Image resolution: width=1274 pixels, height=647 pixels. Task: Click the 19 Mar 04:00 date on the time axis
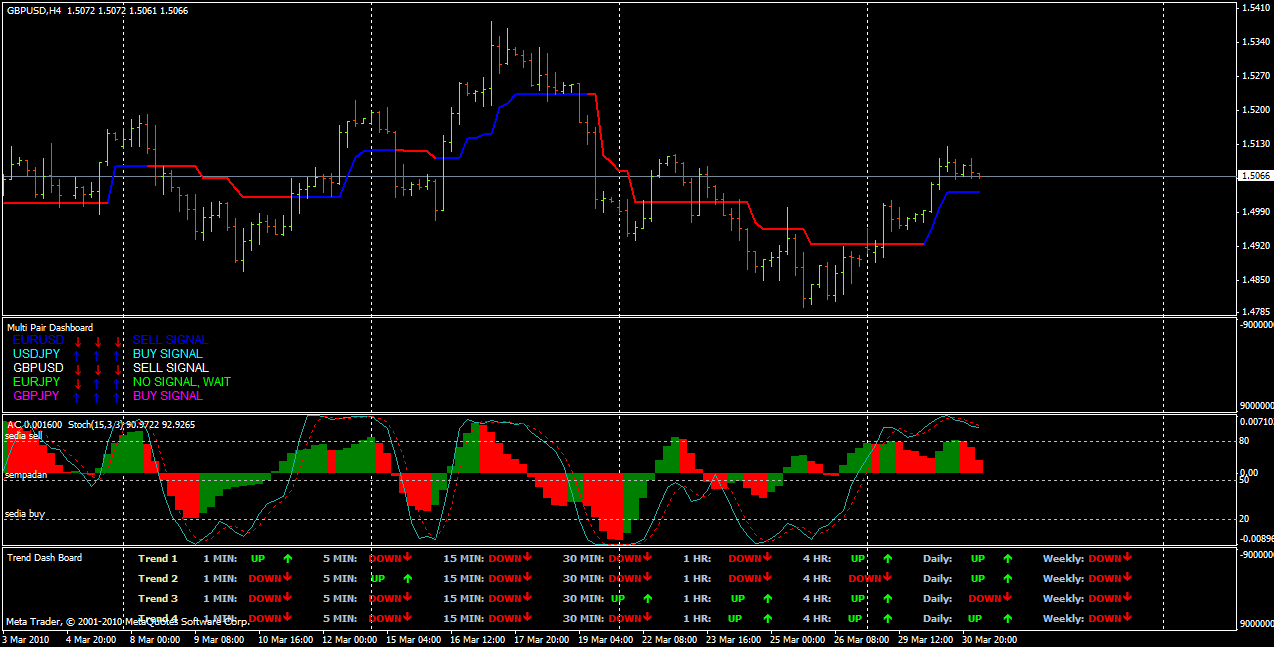pyautogui.click(x=606, y=639)
